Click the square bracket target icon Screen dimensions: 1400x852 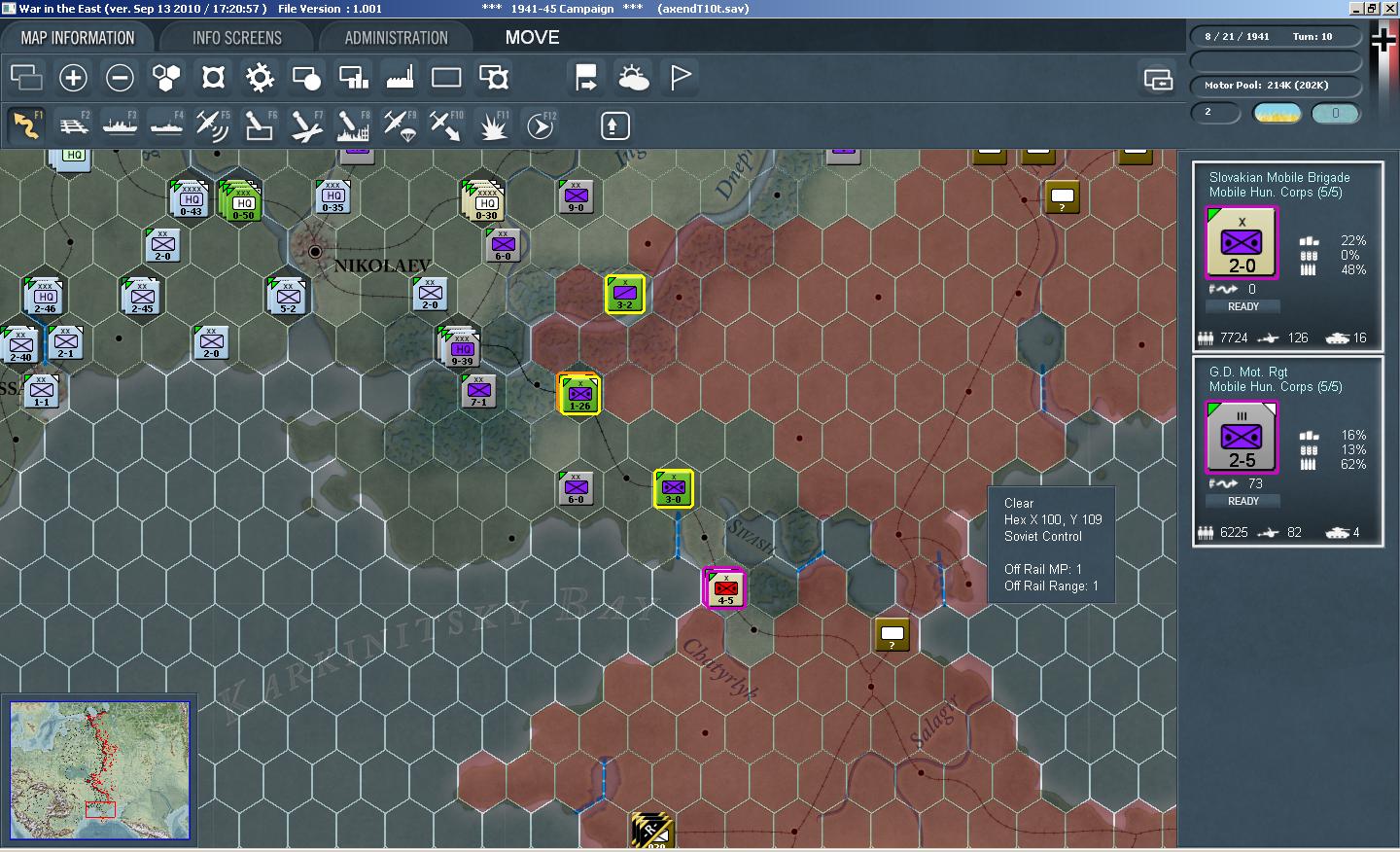coord(213,77)
